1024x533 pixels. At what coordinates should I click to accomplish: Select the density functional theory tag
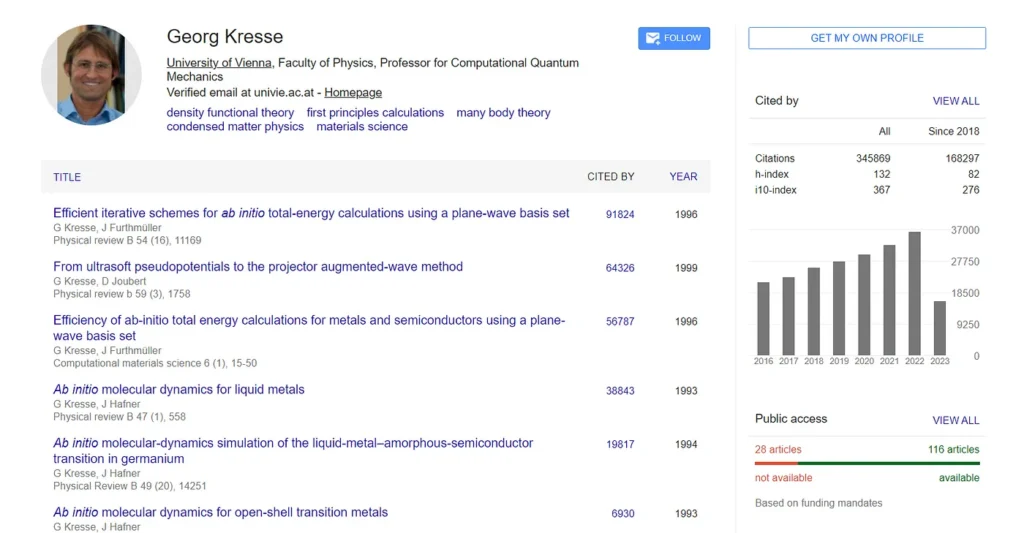click(x=230, y=113)
